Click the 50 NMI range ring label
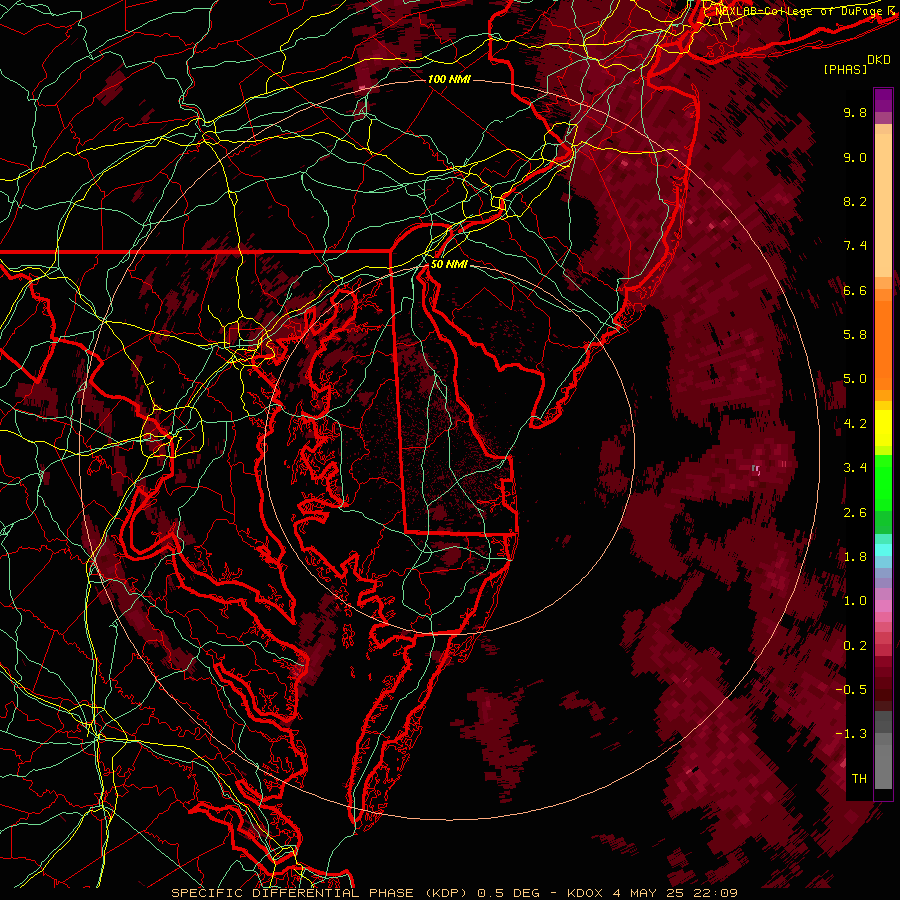The image size is (900, 900). click(x=449, y=265)
